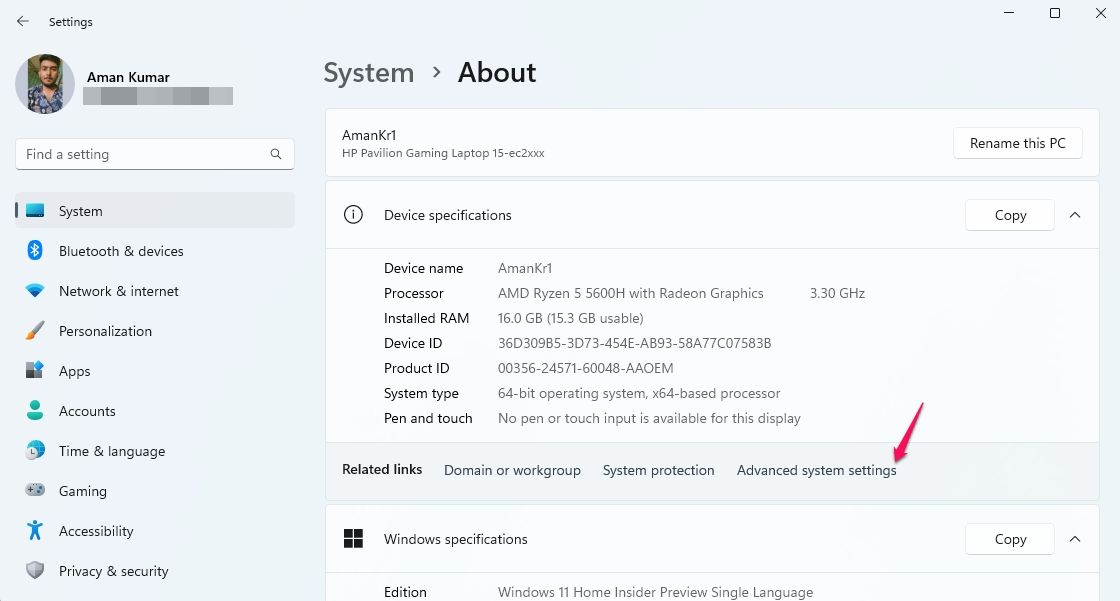Click the System monitor icon in sidebar
This screenshot has height=601, width=1120.
35,211
